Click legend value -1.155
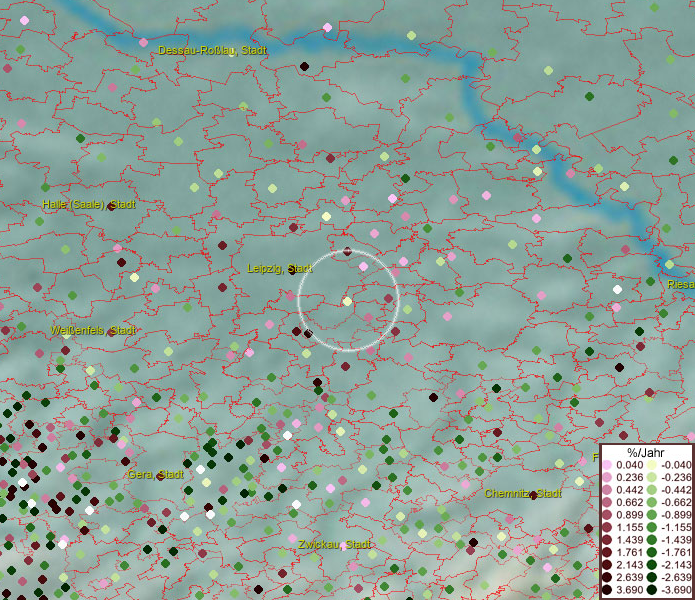The height and width of the screenshot is (600, 695). click(676, 527)
